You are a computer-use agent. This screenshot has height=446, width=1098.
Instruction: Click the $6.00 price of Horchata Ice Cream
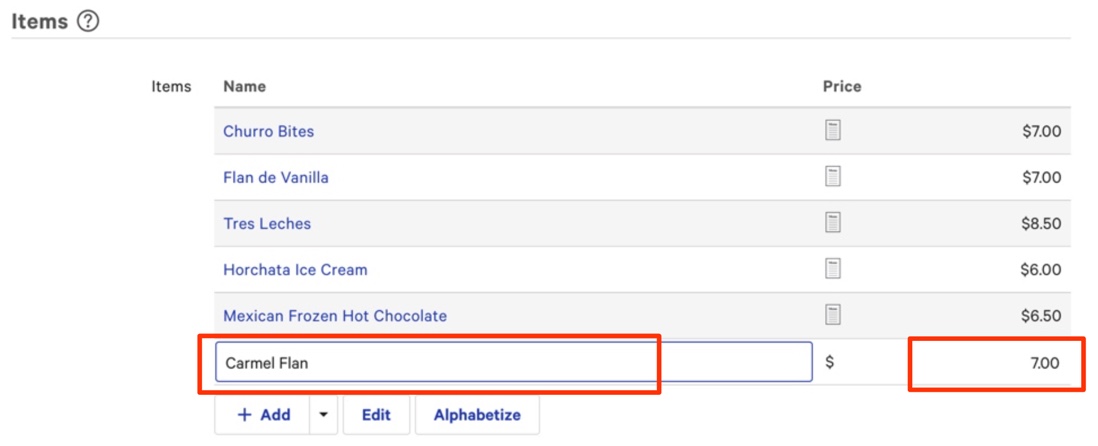tap(1041, 269)
